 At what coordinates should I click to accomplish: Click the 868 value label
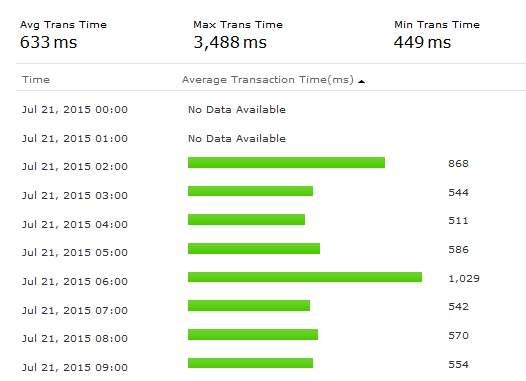pyautogui.click(x=458, y=164)
